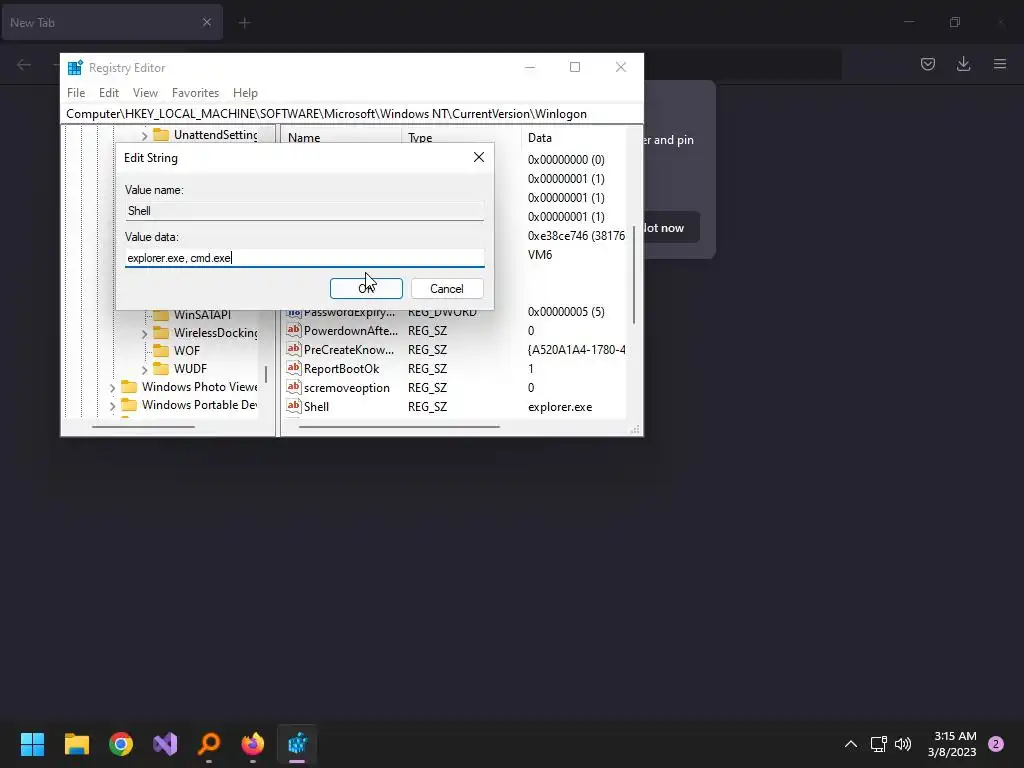Open the notification badge showing 2
The width and height of the screenshot is (1024, 768).
996,744
